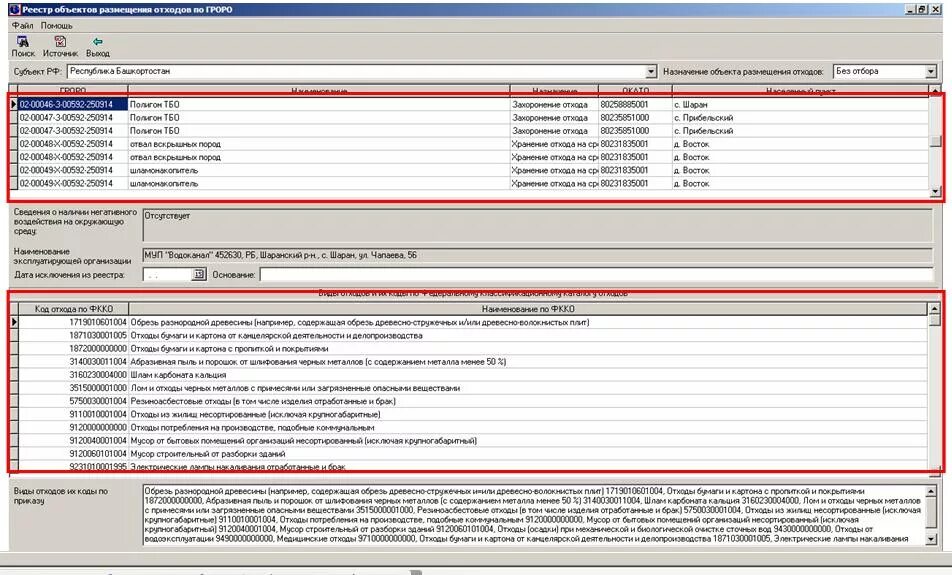This screenshot has width=952, height=575.
Task: Click the ОКАТО column header
Action: [x=635, y=90]
